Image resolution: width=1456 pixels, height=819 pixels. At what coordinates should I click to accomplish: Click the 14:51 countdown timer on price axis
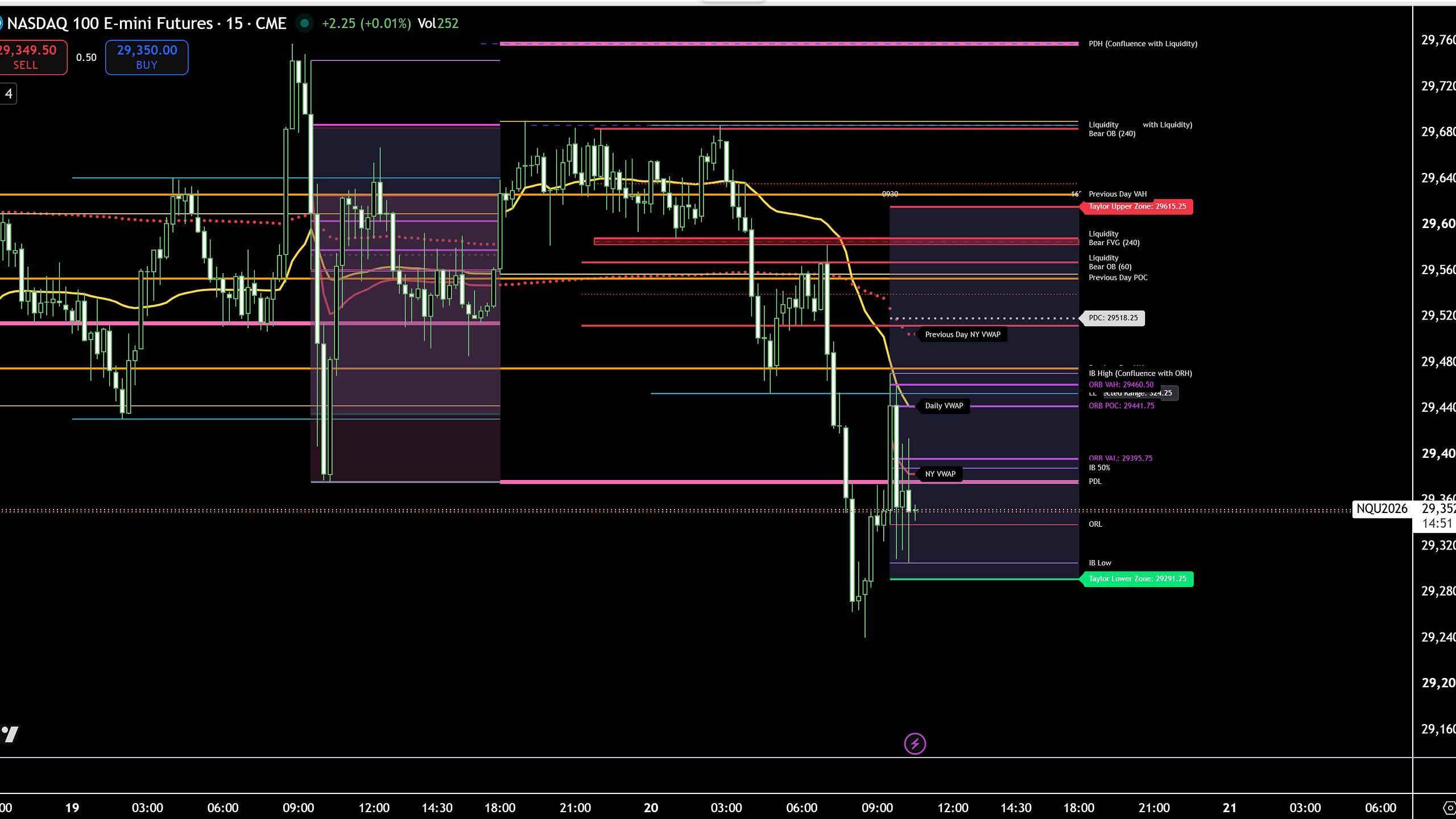[x=1437, y=523]
